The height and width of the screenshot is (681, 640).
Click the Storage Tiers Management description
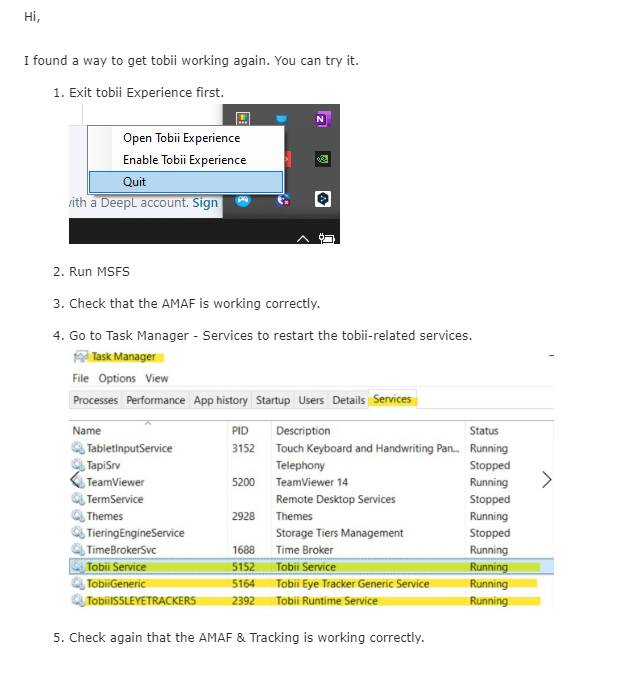[340, 533]
